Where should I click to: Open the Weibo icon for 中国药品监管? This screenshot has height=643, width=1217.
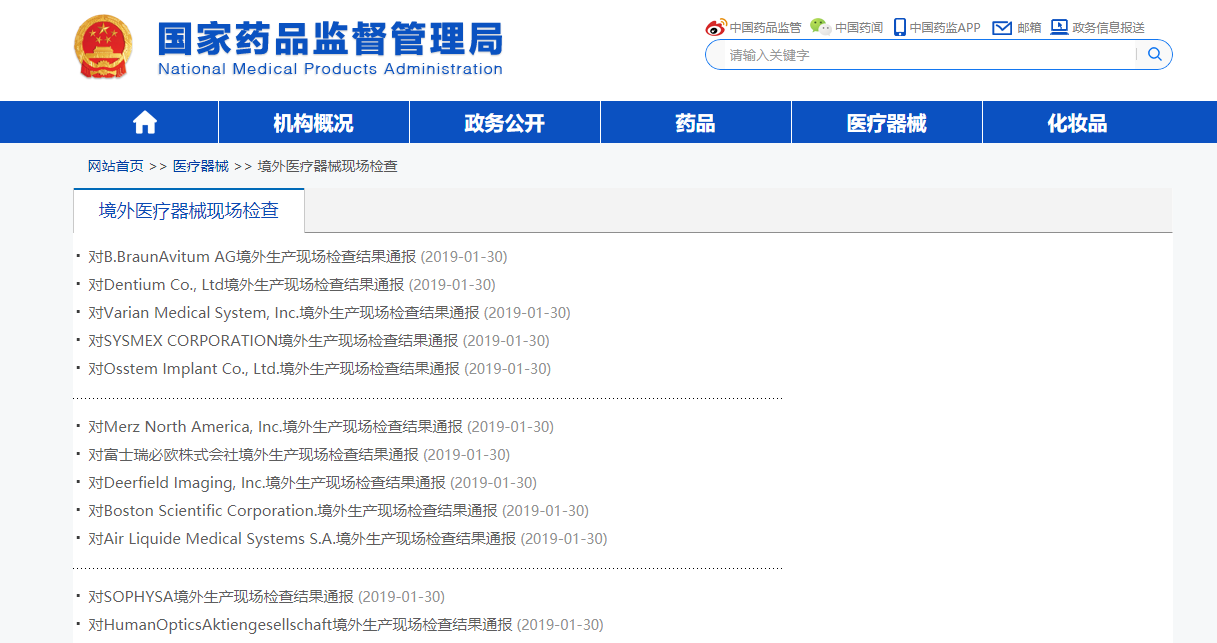point(715,28)
